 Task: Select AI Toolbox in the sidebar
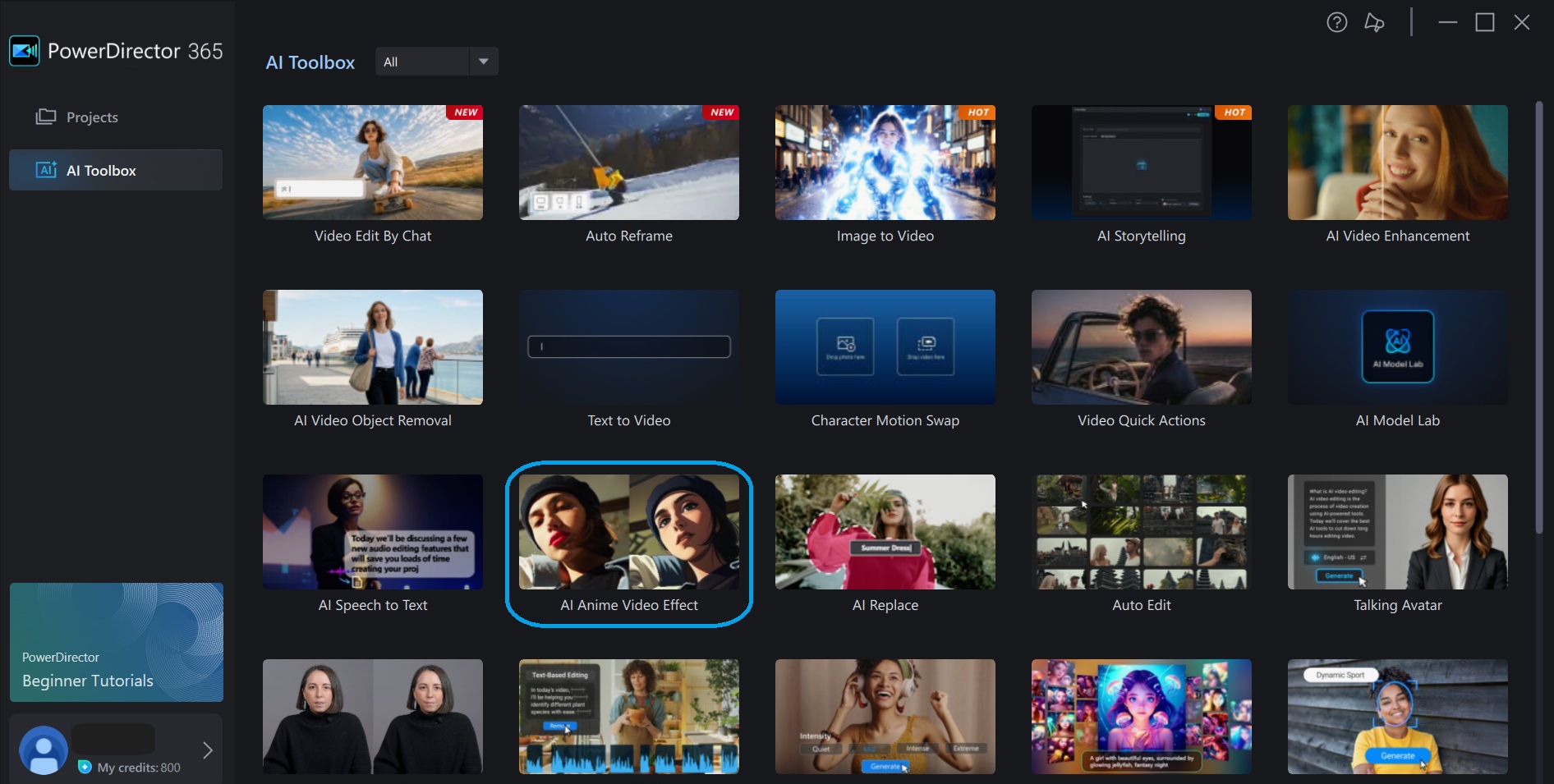pos(116,170)
